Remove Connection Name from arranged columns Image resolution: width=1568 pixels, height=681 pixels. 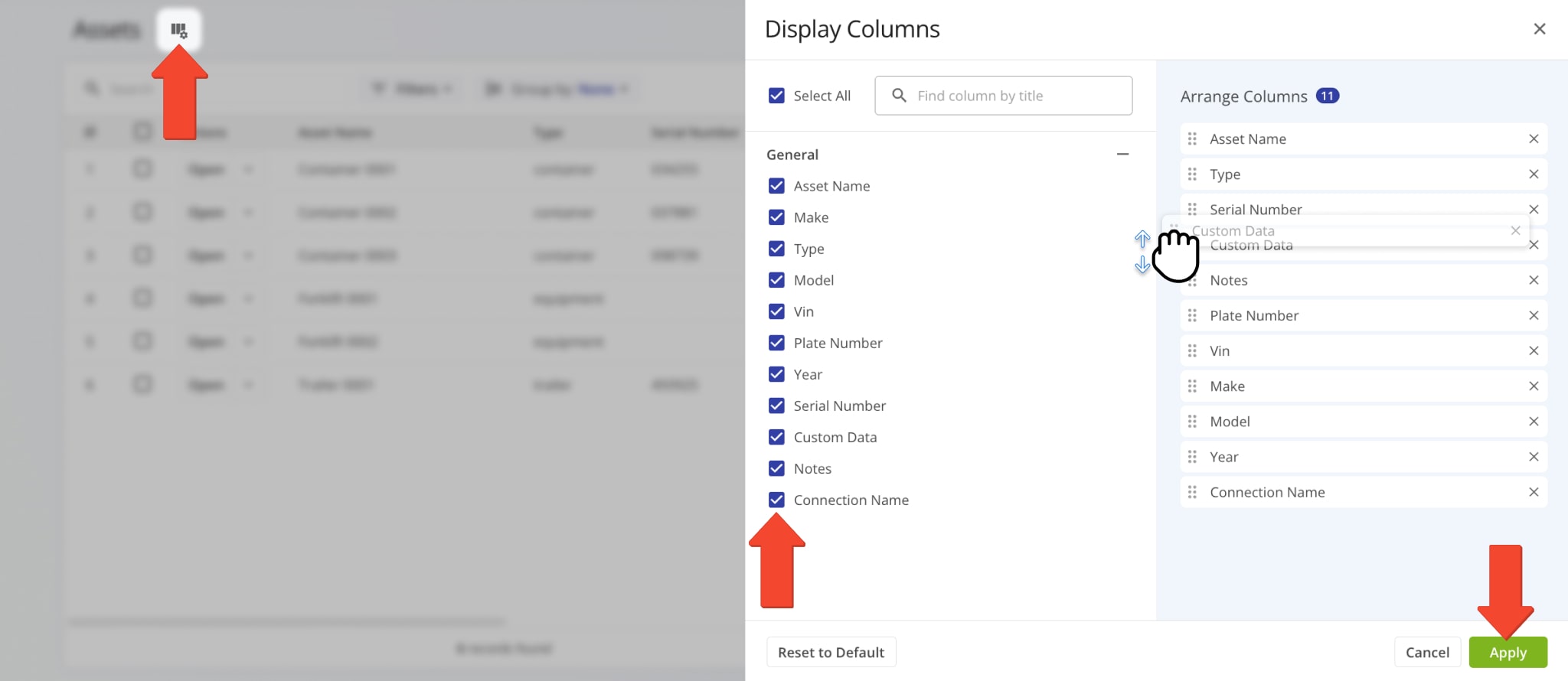click(1533, 493)
